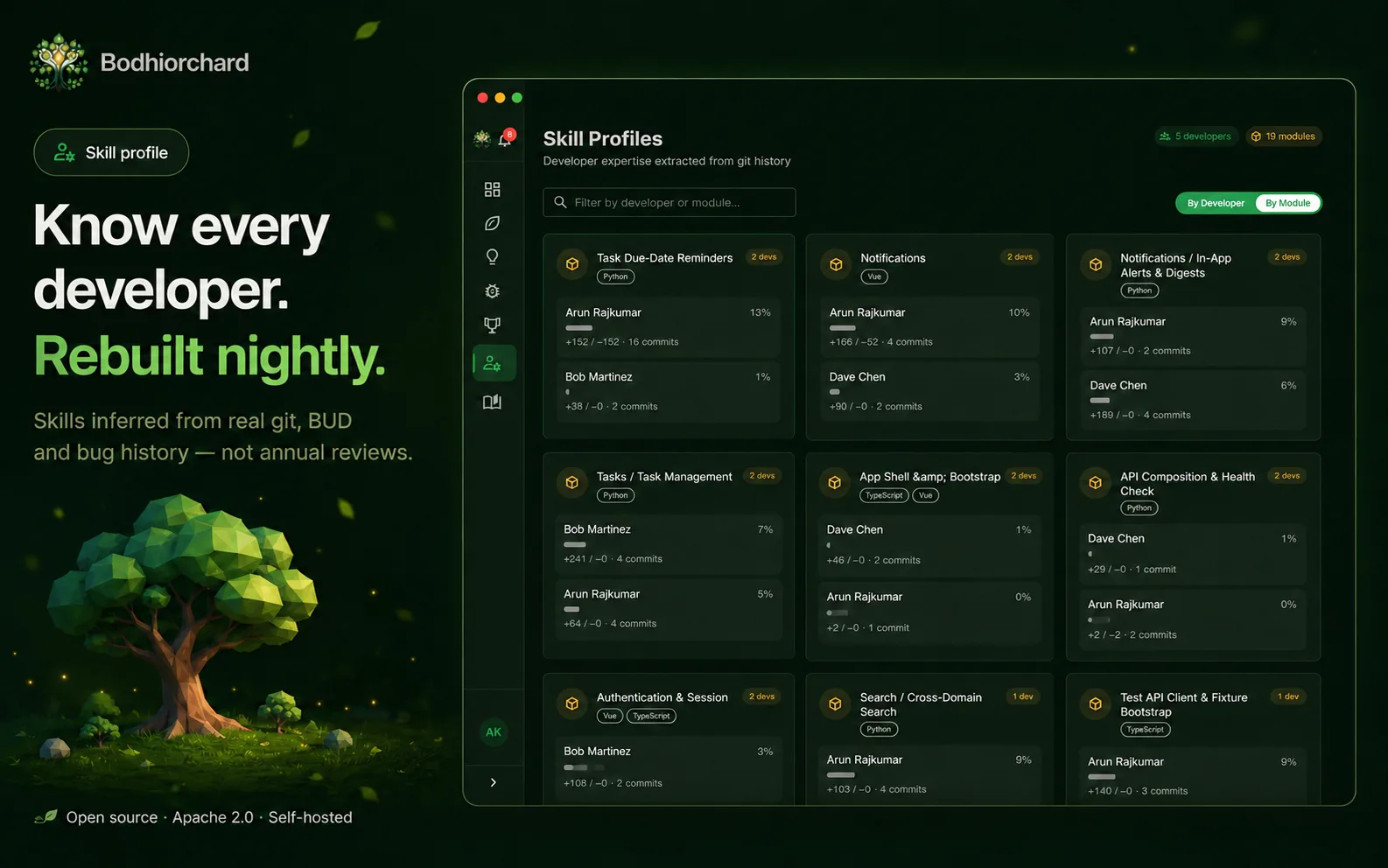Screen dimensions: 1388x868
Task: Click cube icon on the Vue Notifications card
Action: [836, 264]
